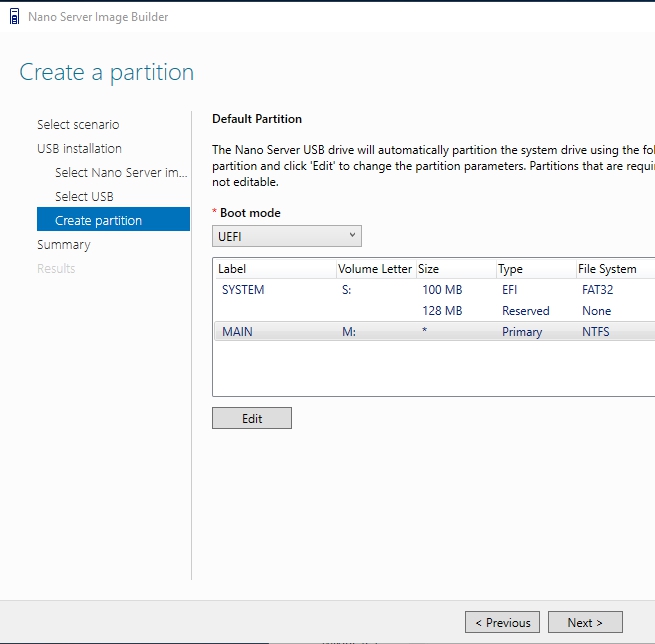Viewport: 655px width, 644px height.
Task: Click the Nano Server Image Builder app icon
Action: click(x=14, y=17)
